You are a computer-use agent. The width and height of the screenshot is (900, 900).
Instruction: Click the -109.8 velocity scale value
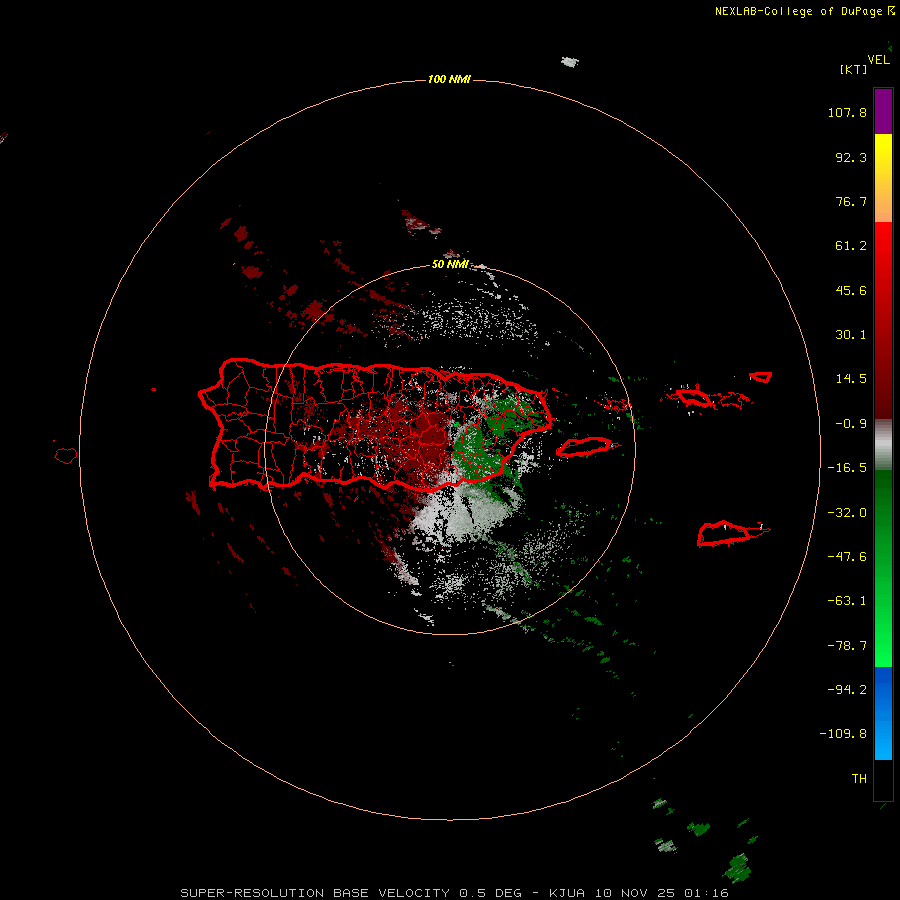843,734
